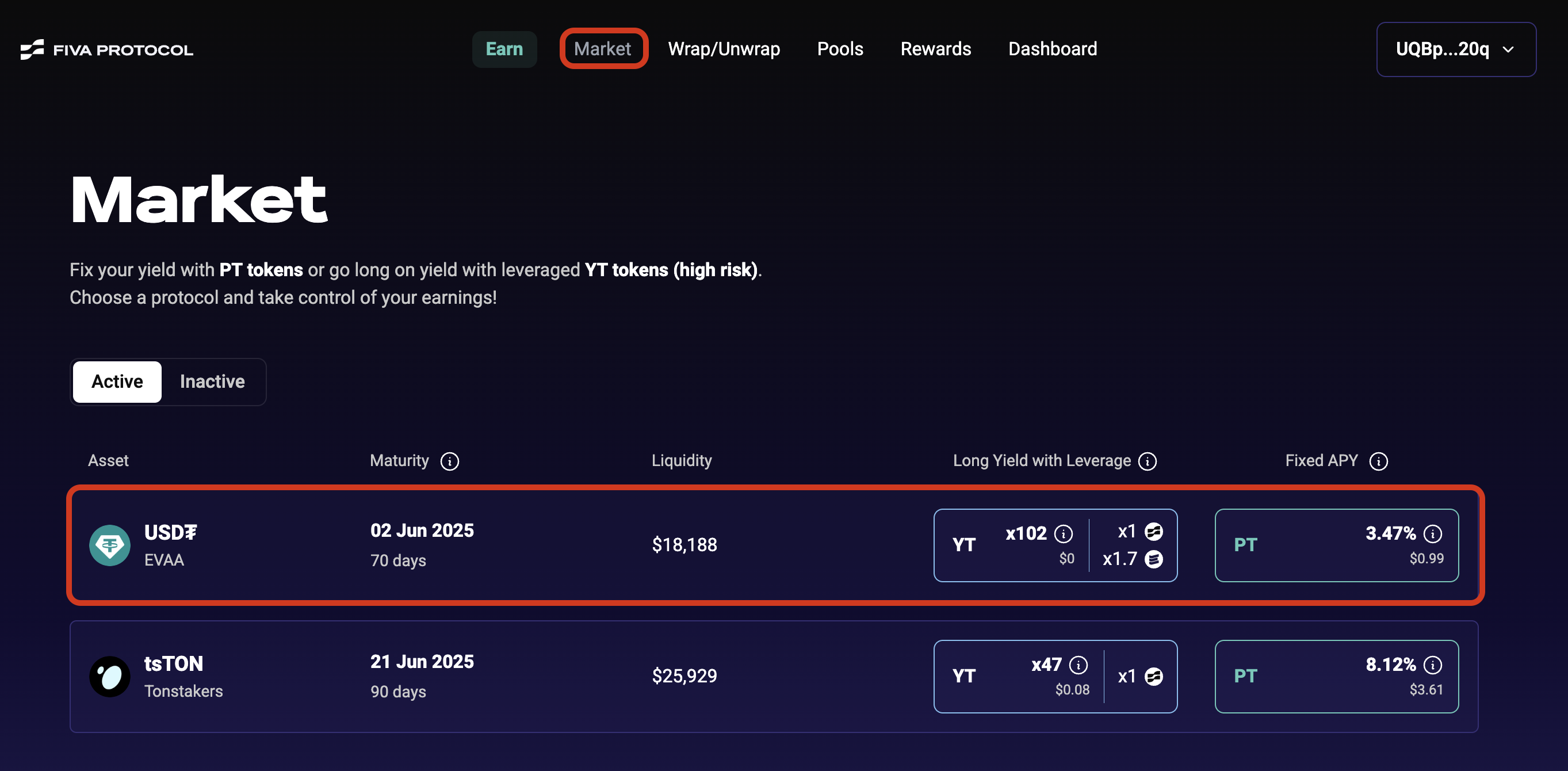1568x771 pixels.
Task: Click the Maturity column info icon
Action: (449, 461)
